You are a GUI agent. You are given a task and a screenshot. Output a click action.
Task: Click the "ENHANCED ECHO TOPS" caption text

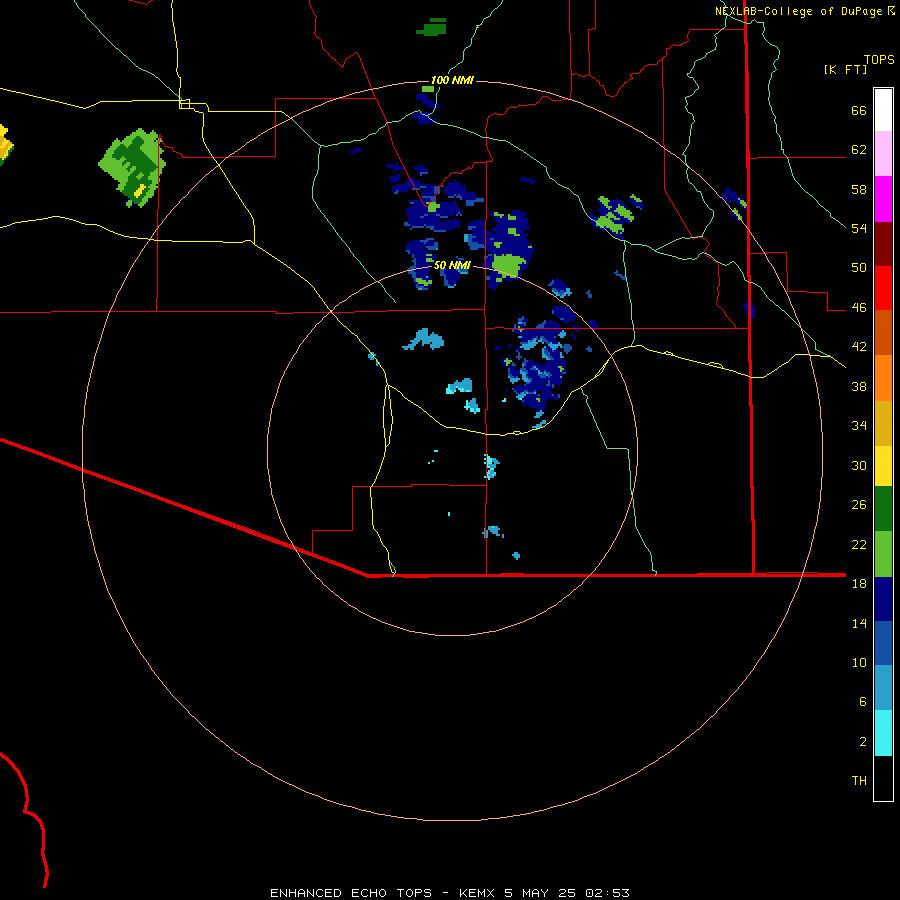tap(351, 893)
